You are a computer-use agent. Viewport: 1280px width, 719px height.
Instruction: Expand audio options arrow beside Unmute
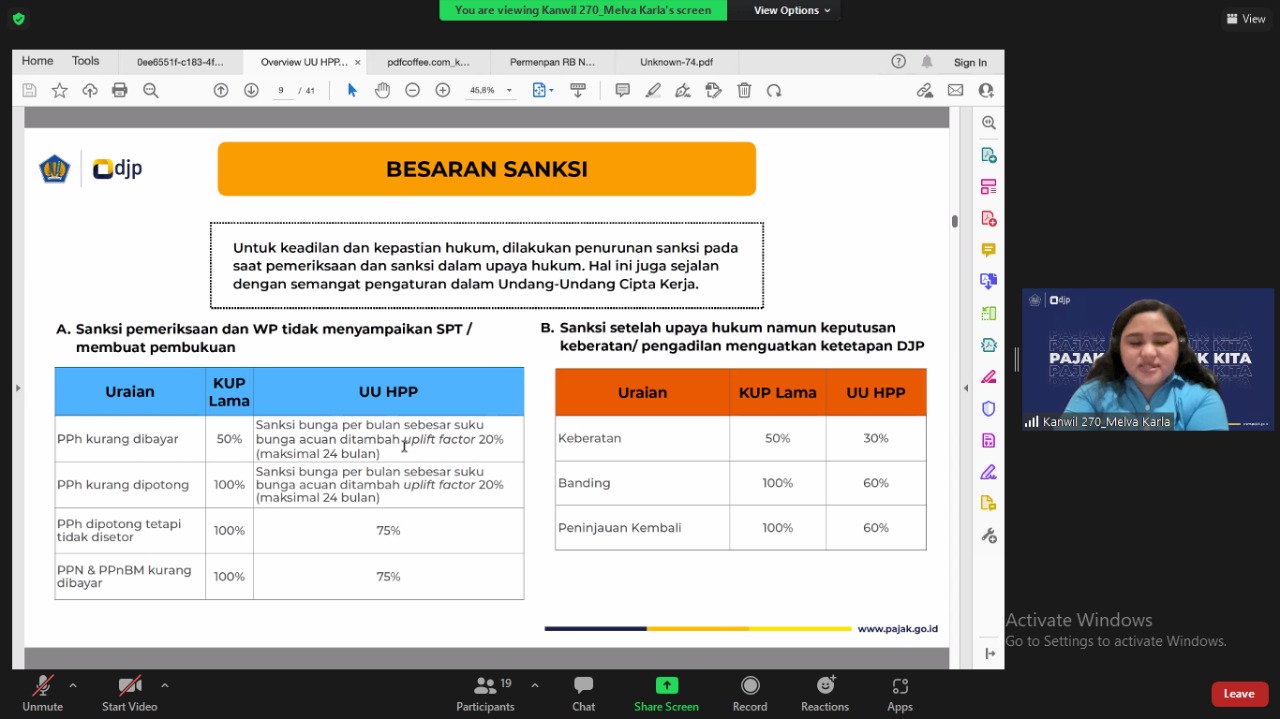pos(73,685)
